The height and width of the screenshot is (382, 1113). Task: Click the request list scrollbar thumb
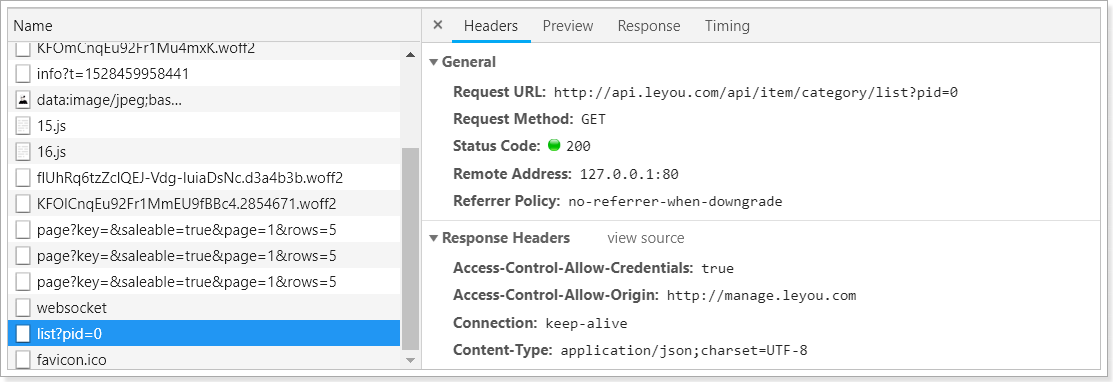pos(410,249)
